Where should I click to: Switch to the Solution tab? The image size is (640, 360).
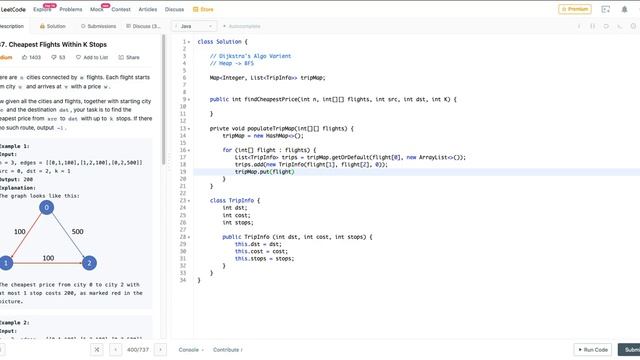53,26
